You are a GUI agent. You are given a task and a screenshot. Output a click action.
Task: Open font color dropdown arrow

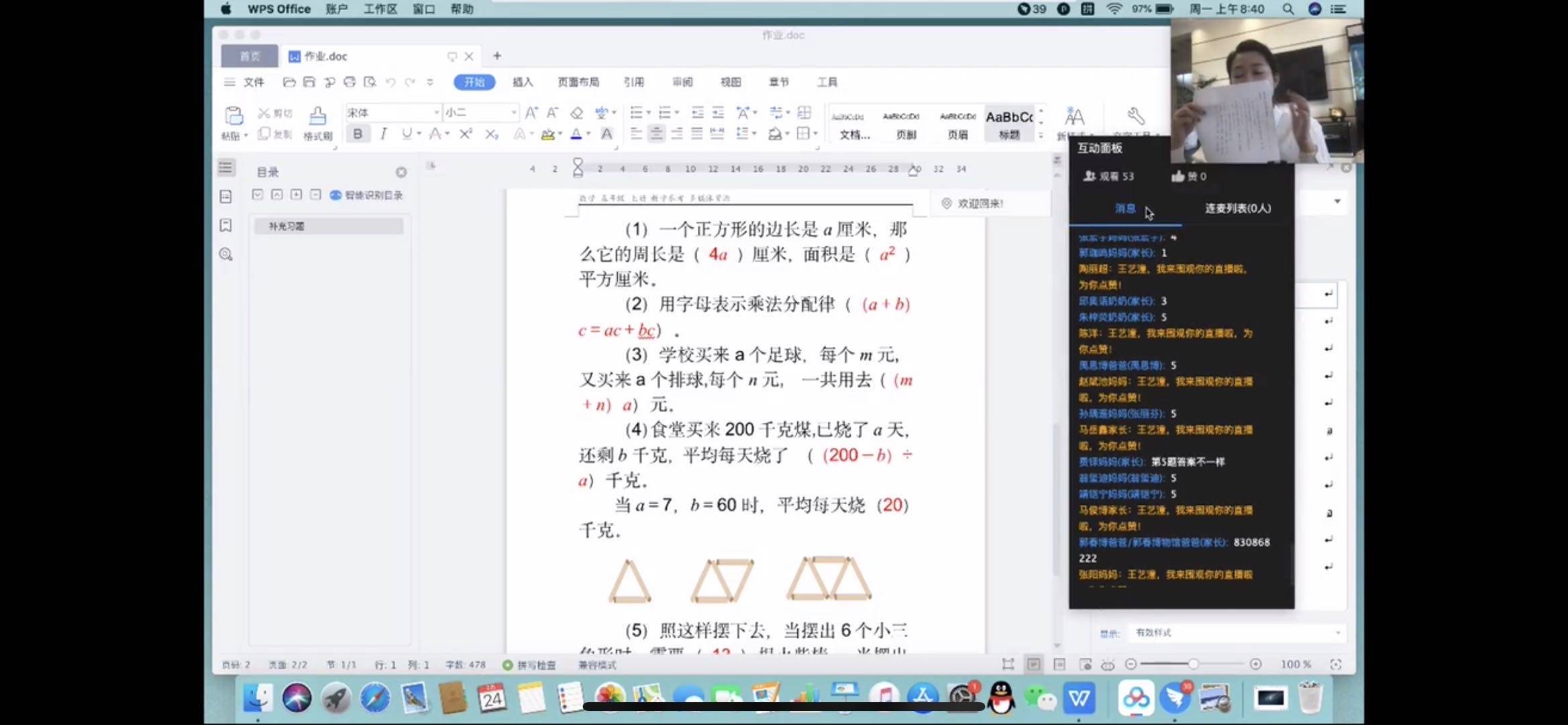(588, 134)
